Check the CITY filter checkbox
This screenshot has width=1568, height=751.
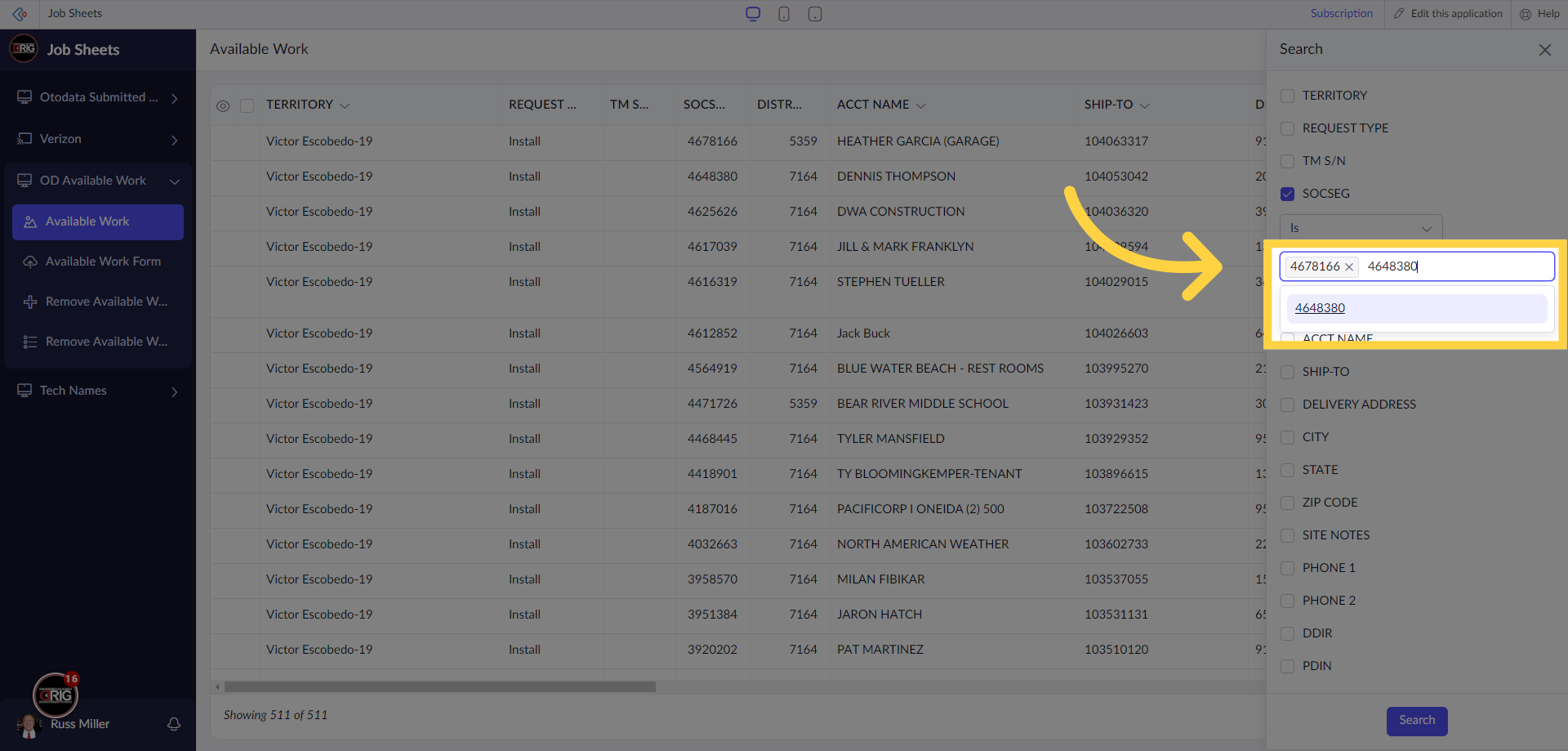[x=1288, y=438]
